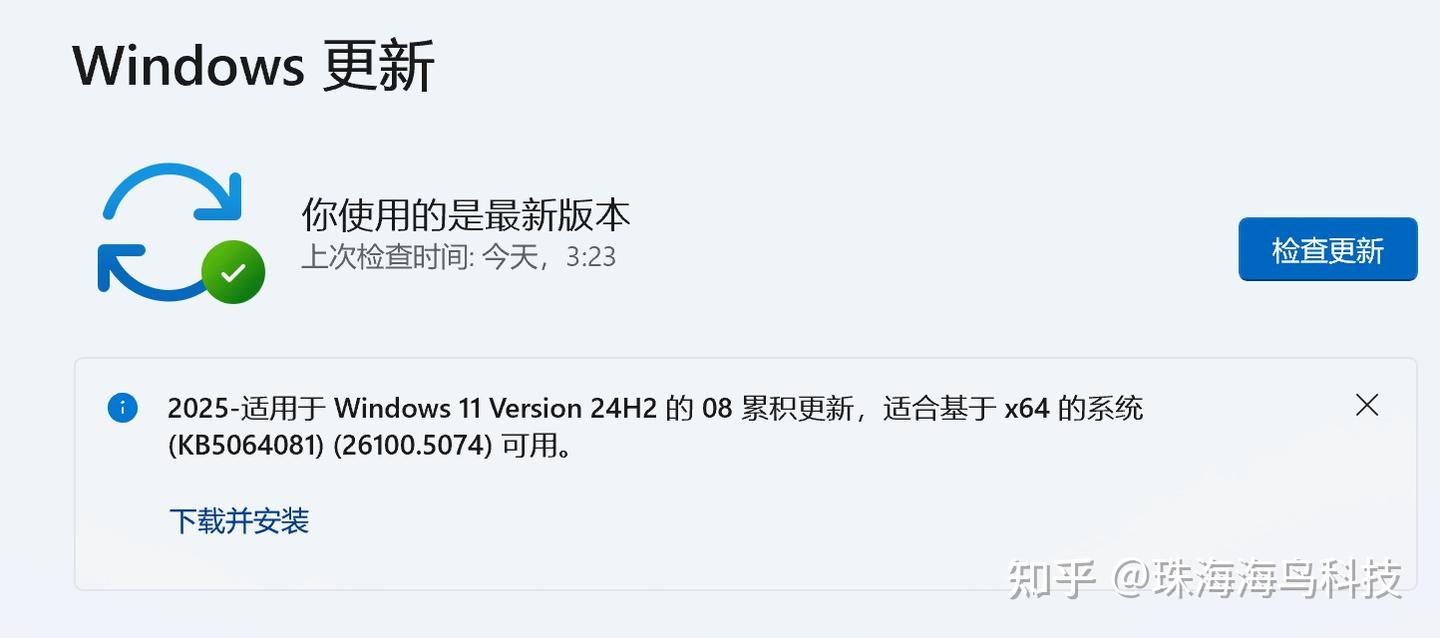The width and height of the screenshot is (1440, 638).
Task: Click the 上次检查时间: 今天, 3:23 line
Action: 458,257
